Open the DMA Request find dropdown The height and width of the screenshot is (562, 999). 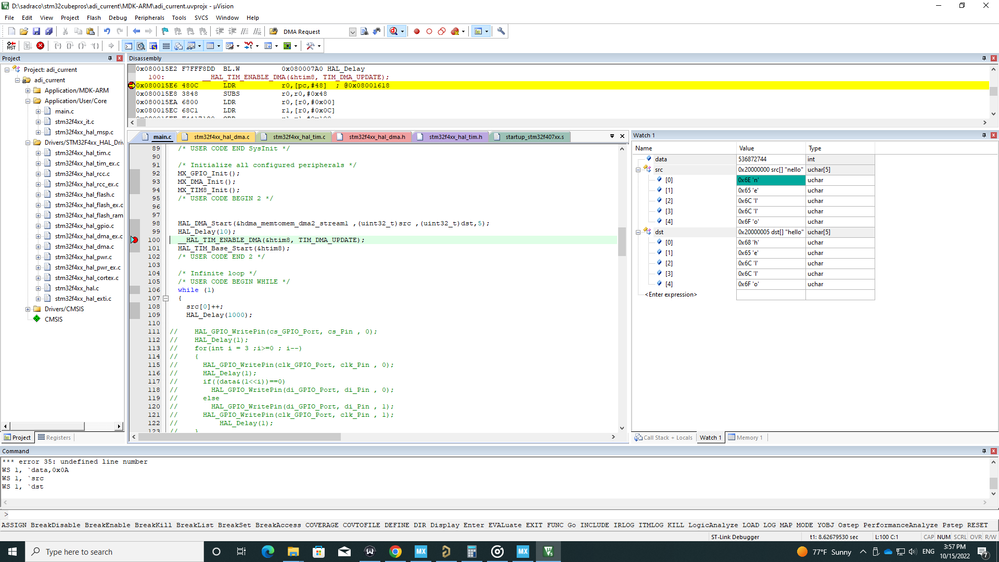click(x=352, y=32)
